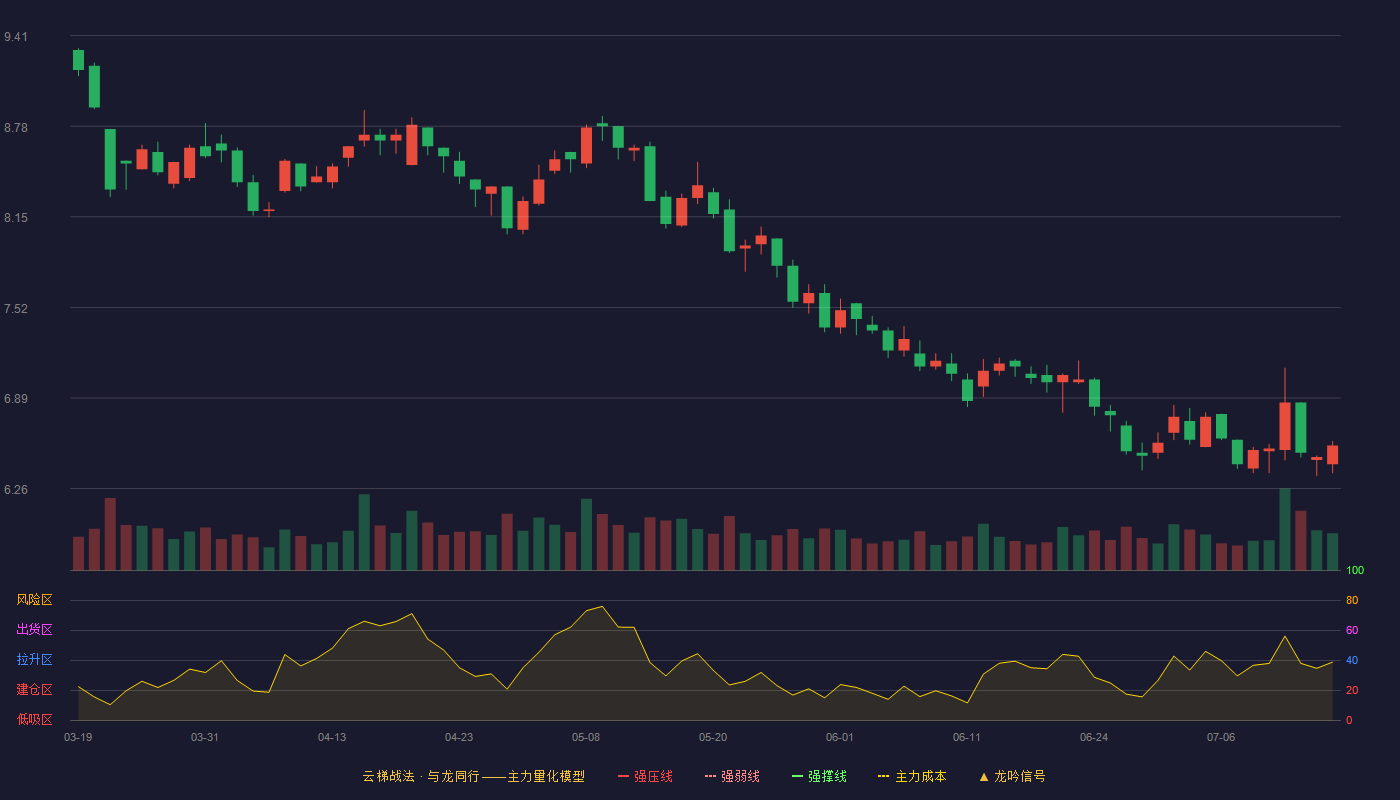Toggle the 强弱线 legend item
This screenshot has height=800, width=1400.
point(732,776)
